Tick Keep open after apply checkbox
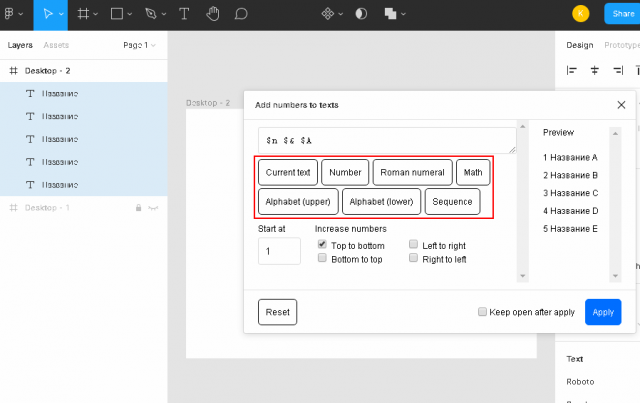This screenshot has width=640, height=403. click(x=483, y=312)
